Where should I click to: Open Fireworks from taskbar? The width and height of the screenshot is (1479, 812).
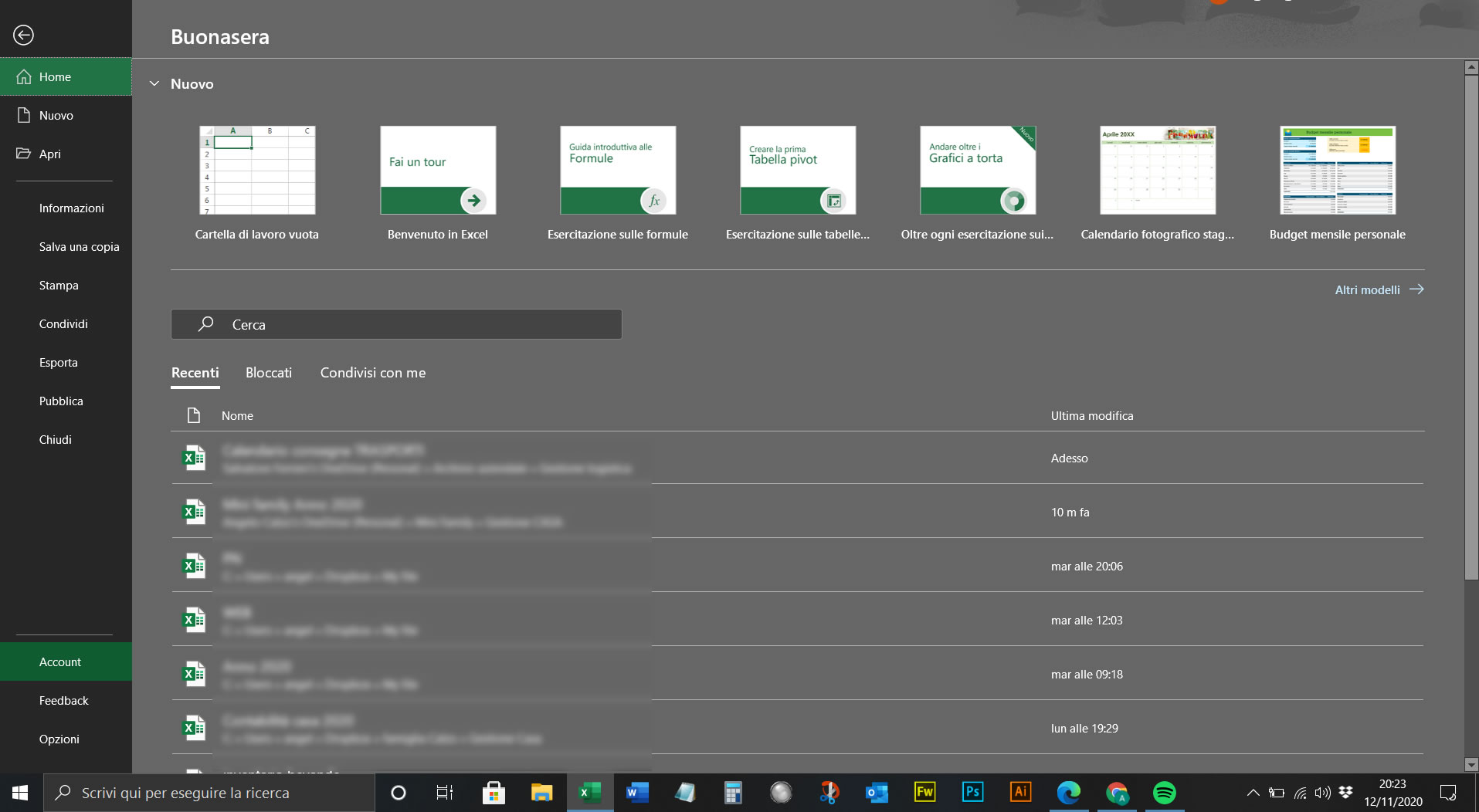pos(924,793)
